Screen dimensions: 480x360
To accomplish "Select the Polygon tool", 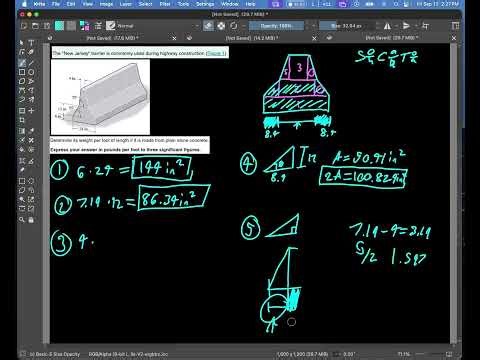I will [22, 81].
